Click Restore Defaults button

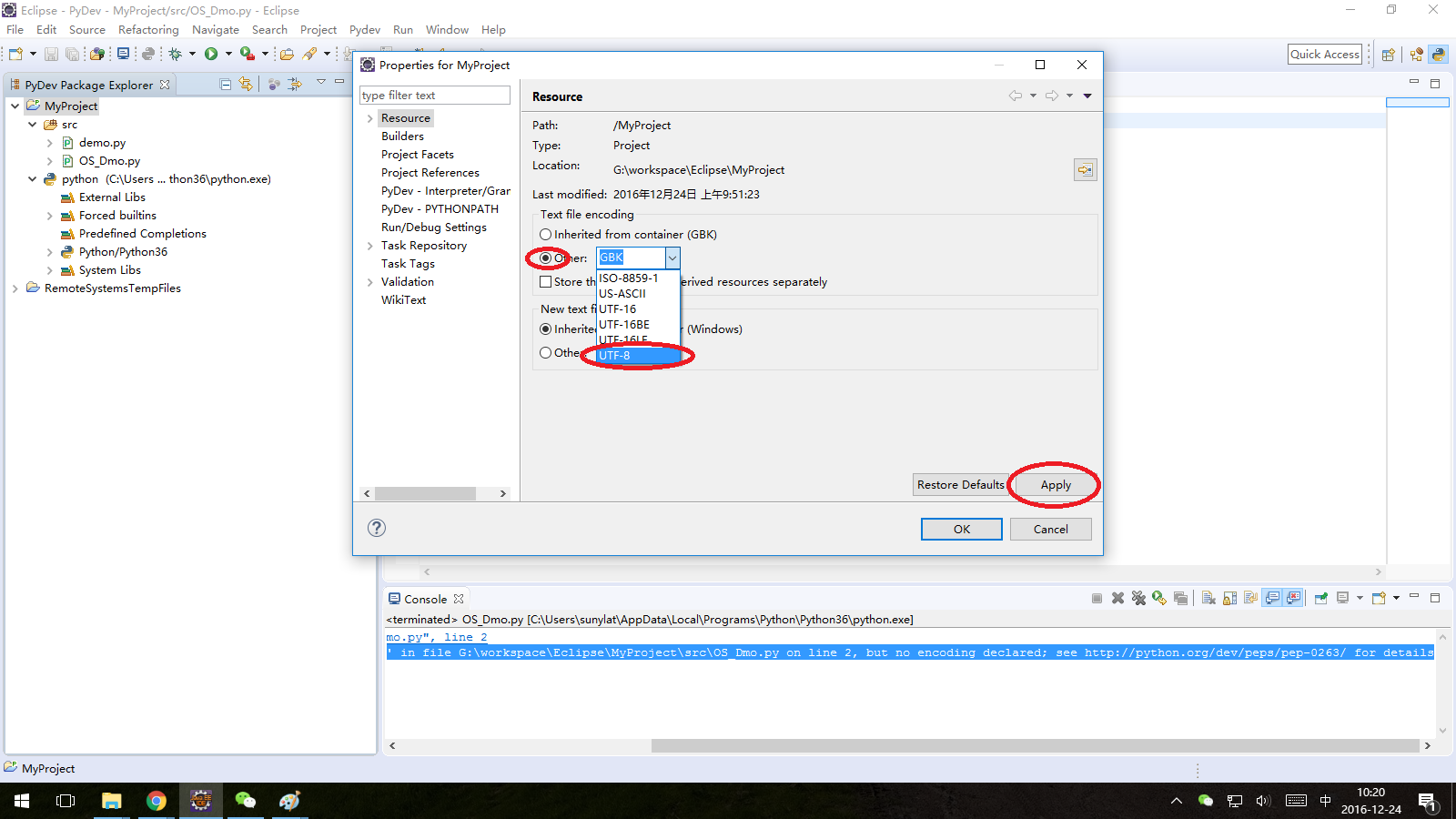click(x=961, y=485)
